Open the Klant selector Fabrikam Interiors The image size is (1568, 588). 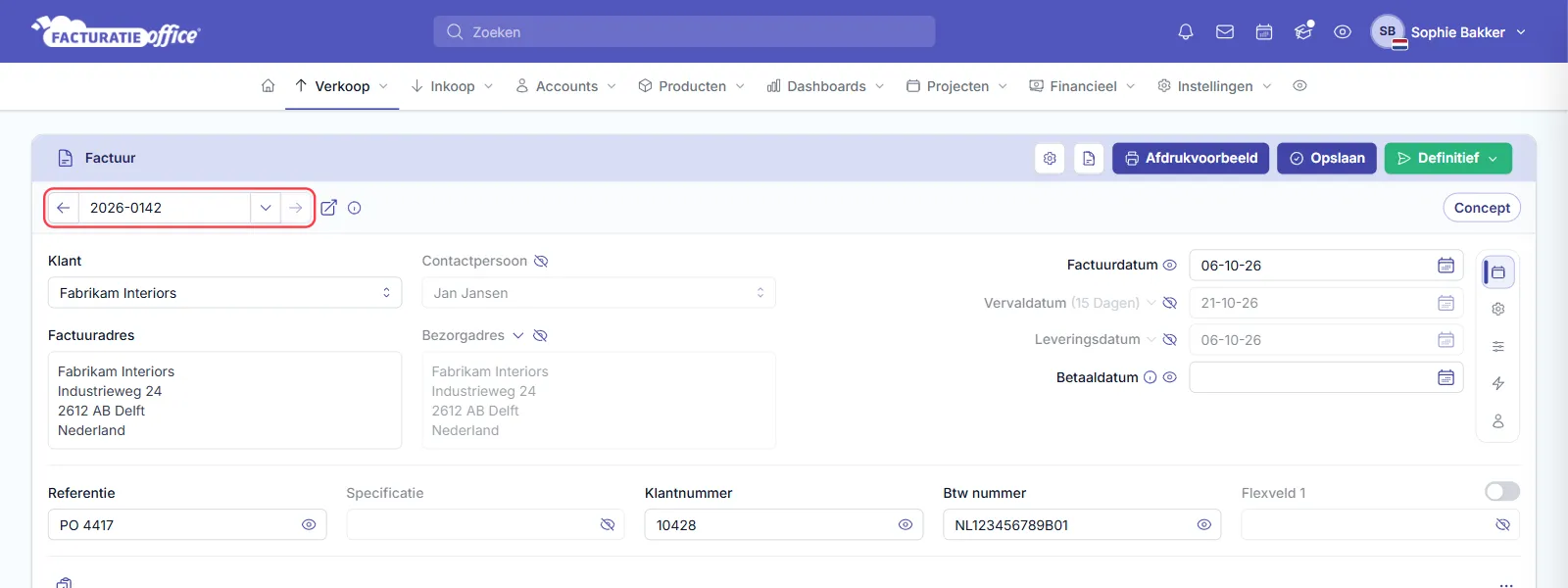pos(224,293)
